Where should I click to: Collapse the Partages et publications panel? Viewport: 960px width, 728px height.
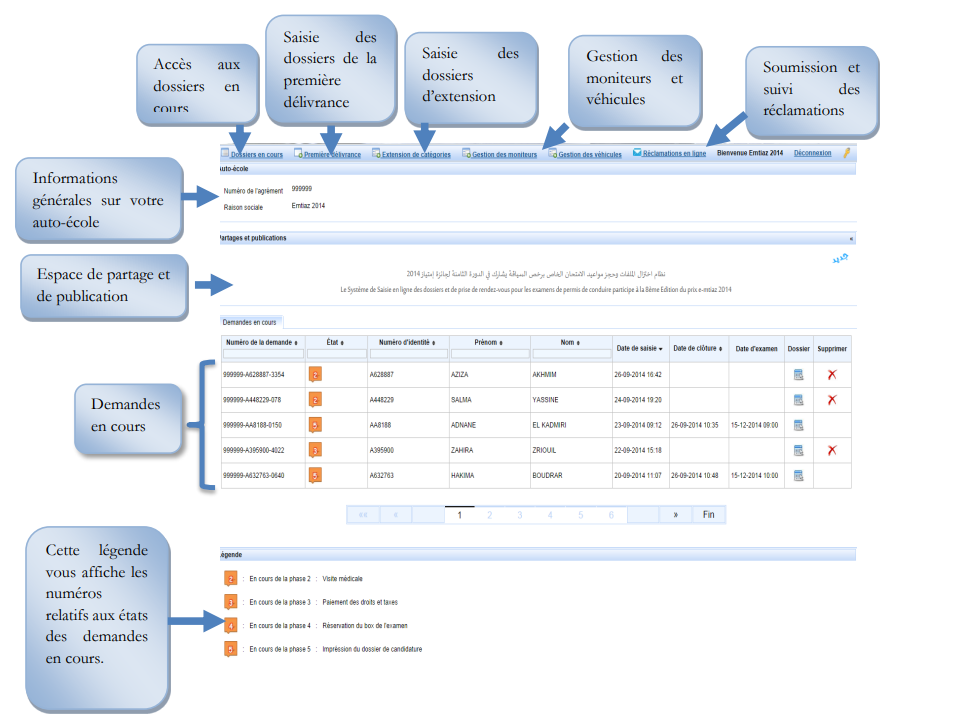pyautogui.click(x=851, y=238)
